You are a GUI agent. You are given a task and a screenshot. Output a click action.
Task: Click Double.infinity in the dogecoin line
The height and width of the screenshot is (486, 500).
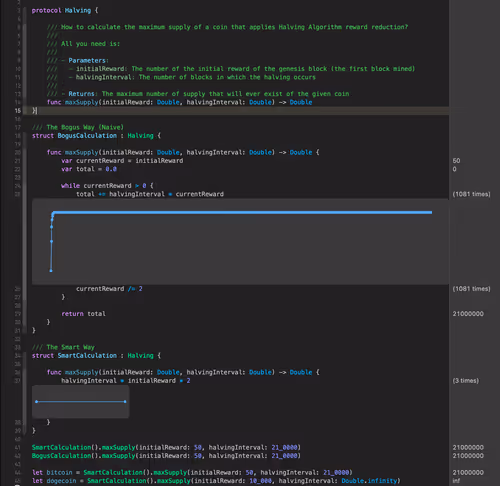click(x=369, y=481)
